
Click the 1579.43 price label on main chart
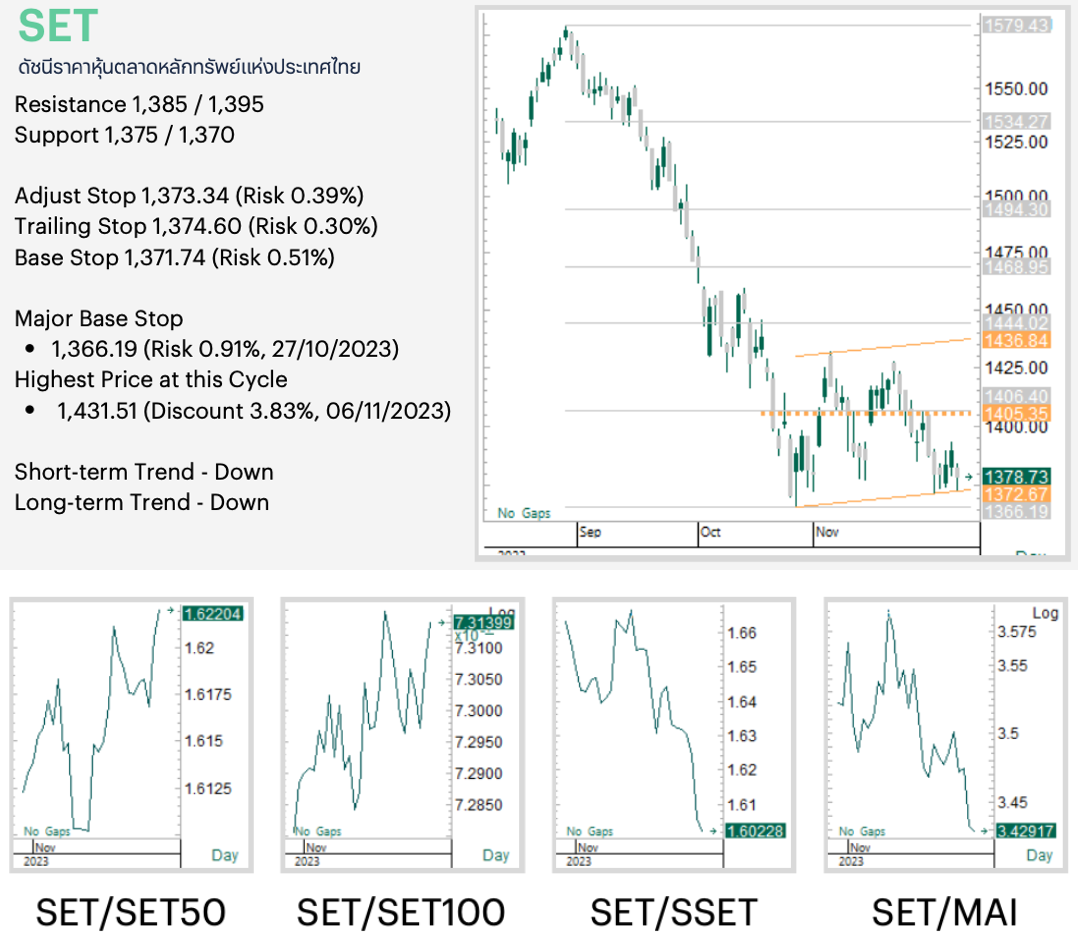click(1016, 26)
